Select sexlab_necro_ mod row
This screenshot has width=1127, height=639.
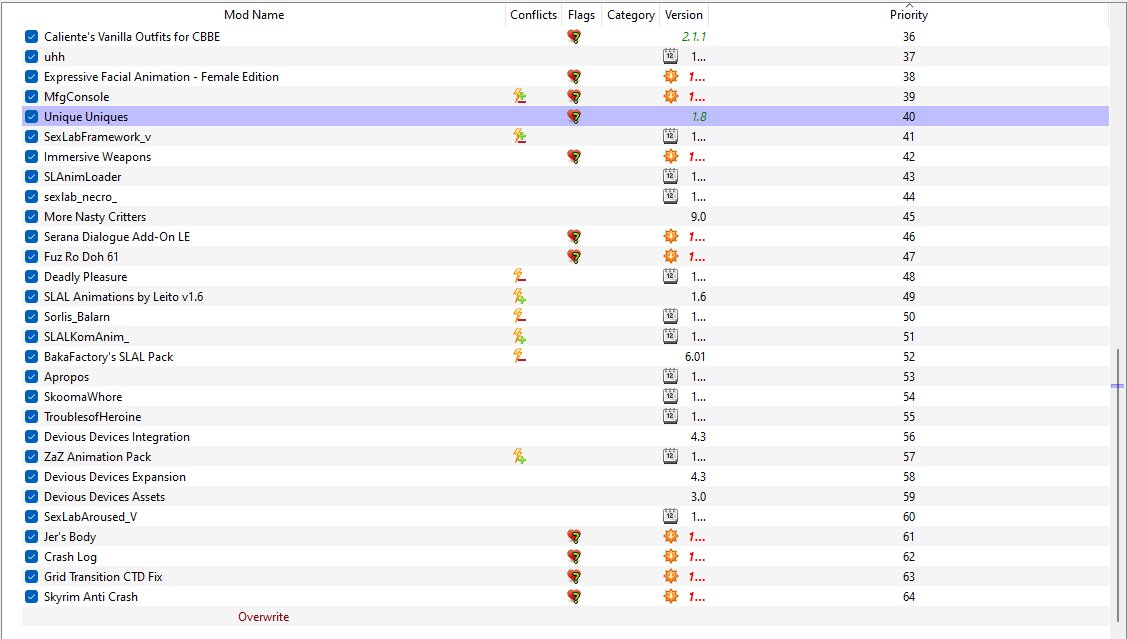(565, 197)
